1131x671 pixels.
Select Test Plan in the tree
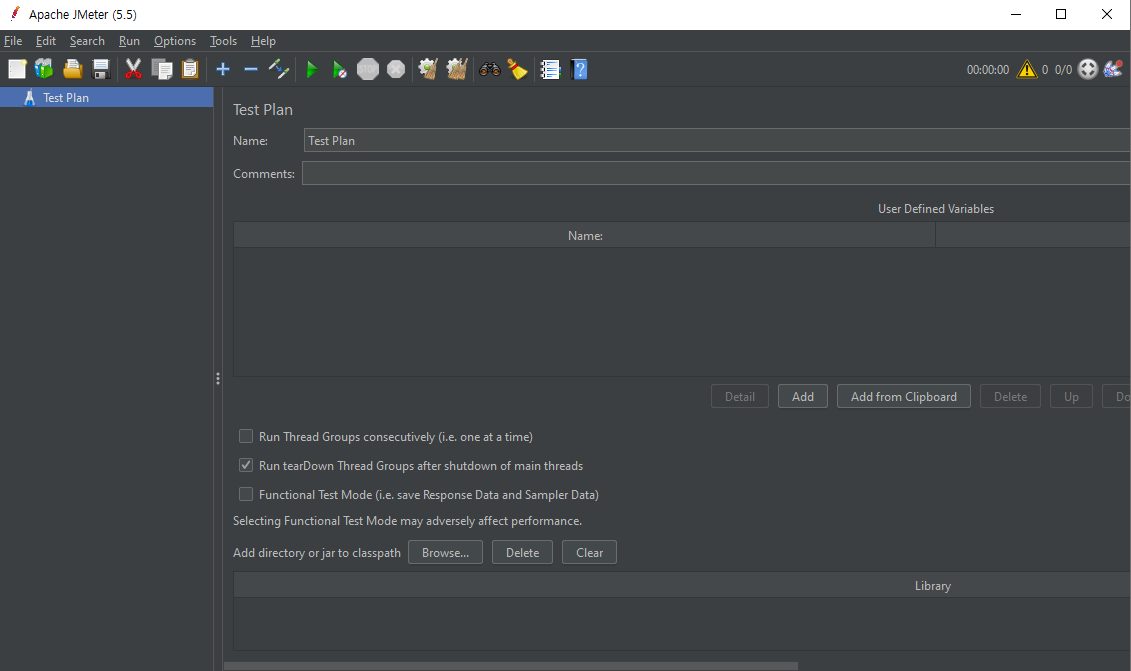pyautogui.click(x=107, y=97)
